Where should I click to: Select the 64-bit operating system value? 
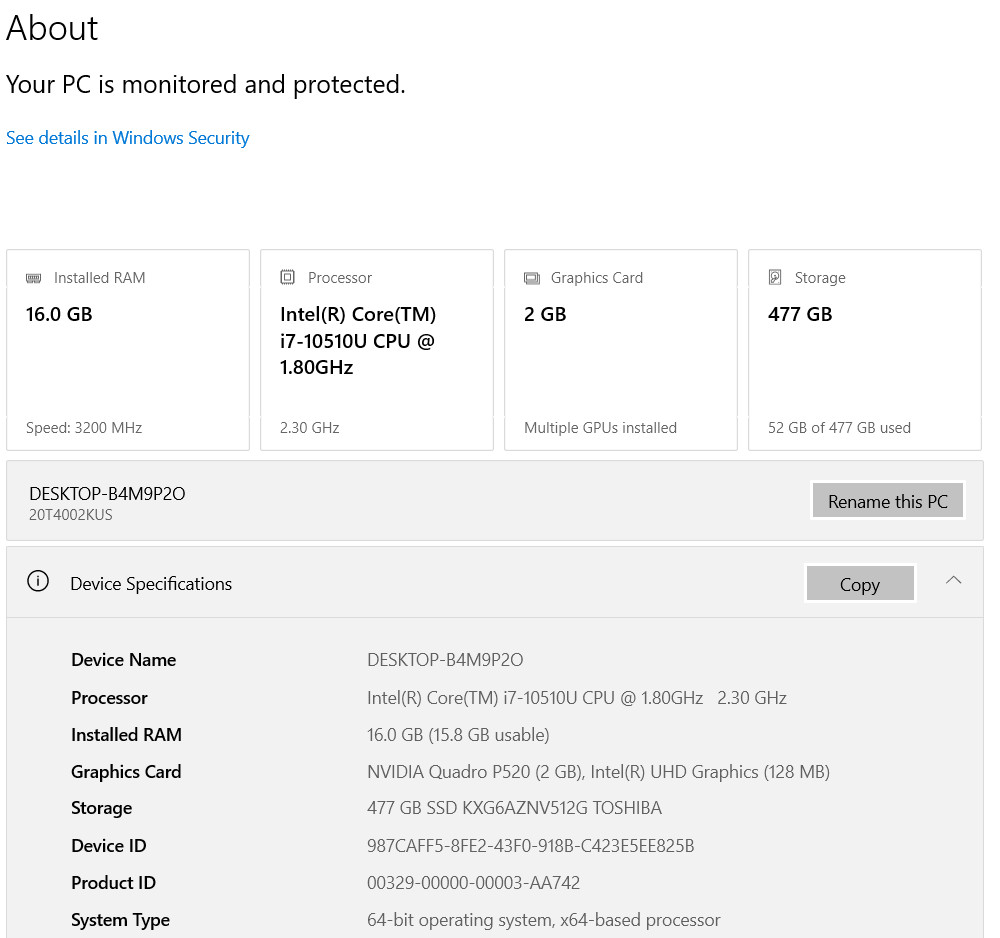point(543,920)
